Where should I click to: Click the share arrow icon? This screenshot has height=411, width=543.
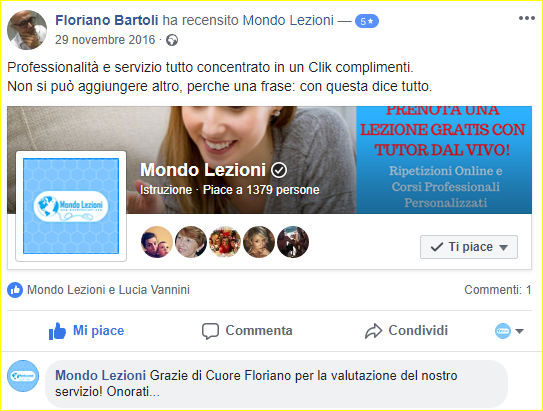click(373, 331)
